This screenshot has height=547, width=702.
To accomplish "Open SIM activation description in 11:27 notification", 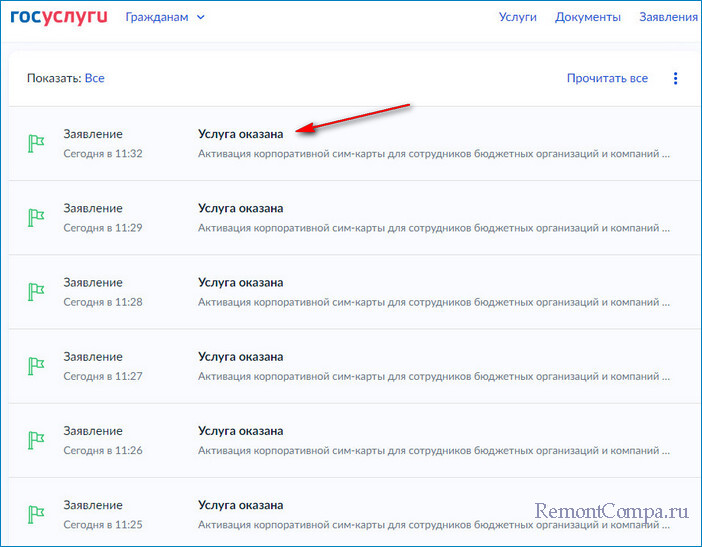I will pyautogui.click(x=434, y=376).
